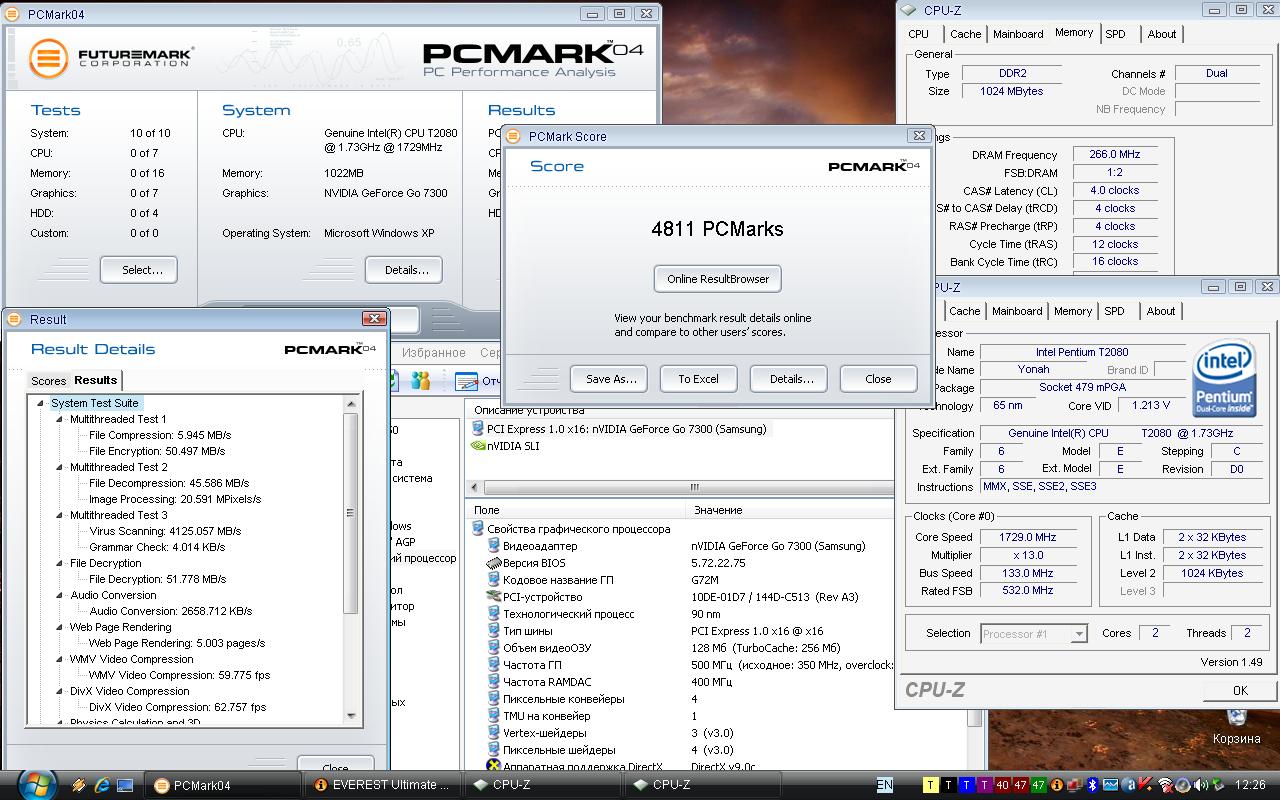1280x800 pixels.
Task: Open the About tab in lower CPU-Z
Action: point(1161,311)
